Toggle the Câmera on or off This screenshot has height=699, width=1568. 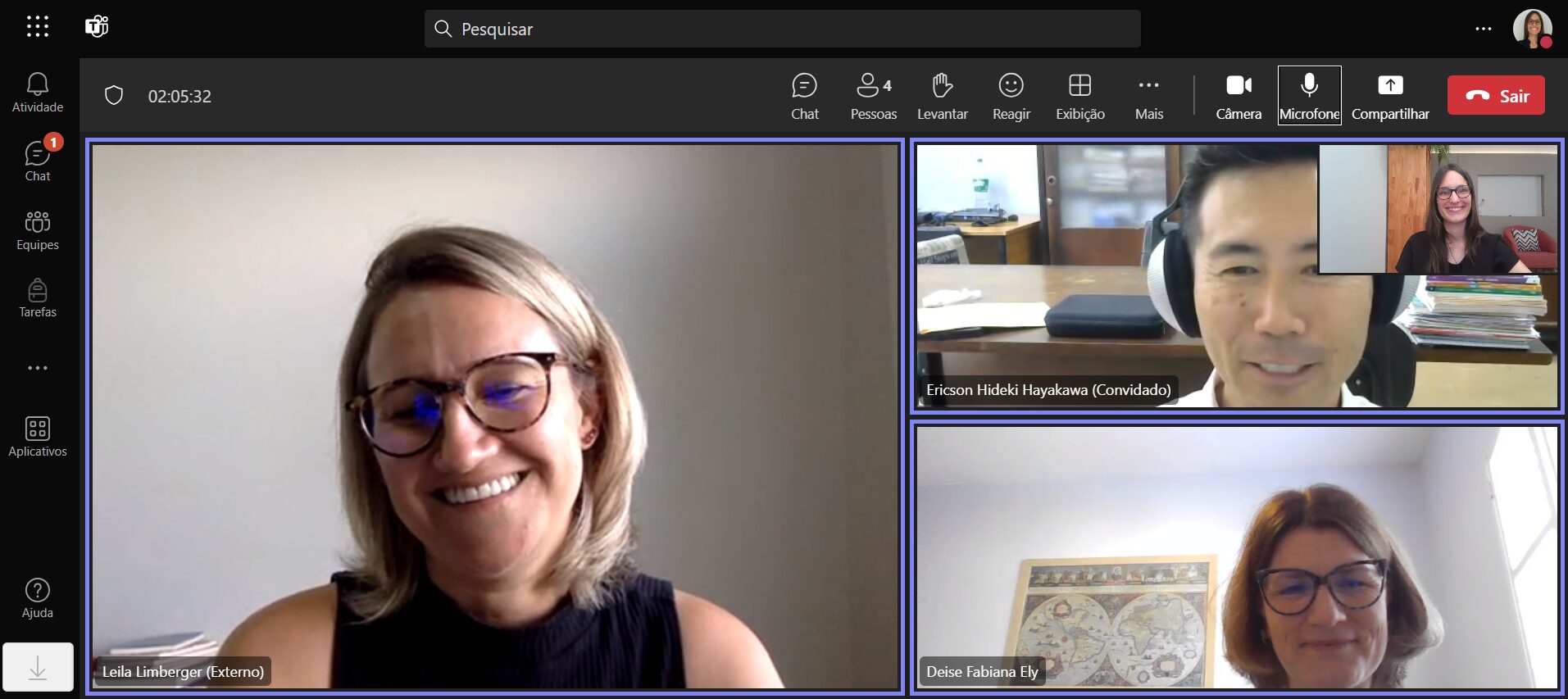tap(1238, 95)
